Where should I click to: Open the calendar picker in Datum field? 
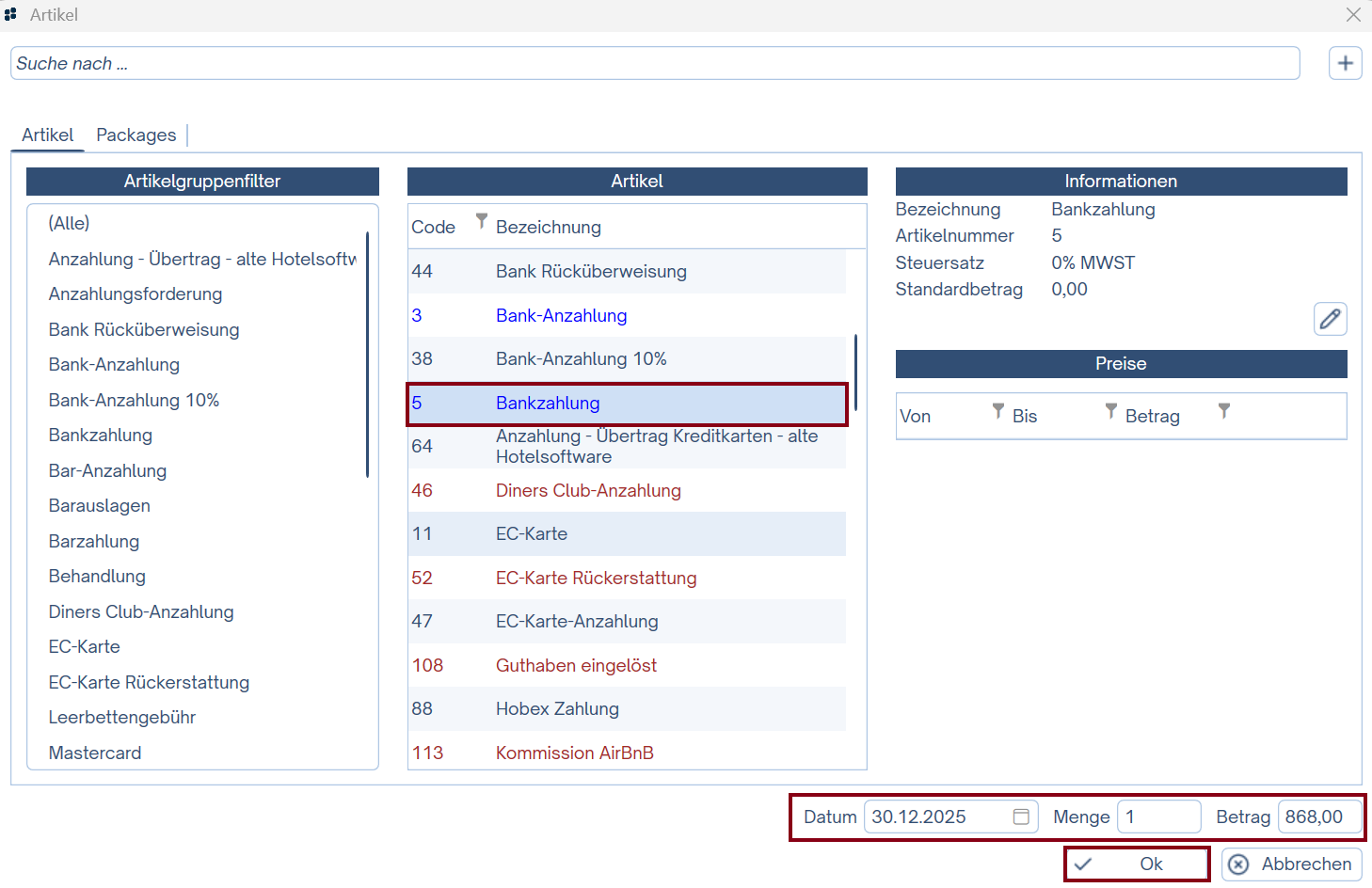click(1021, 817)
